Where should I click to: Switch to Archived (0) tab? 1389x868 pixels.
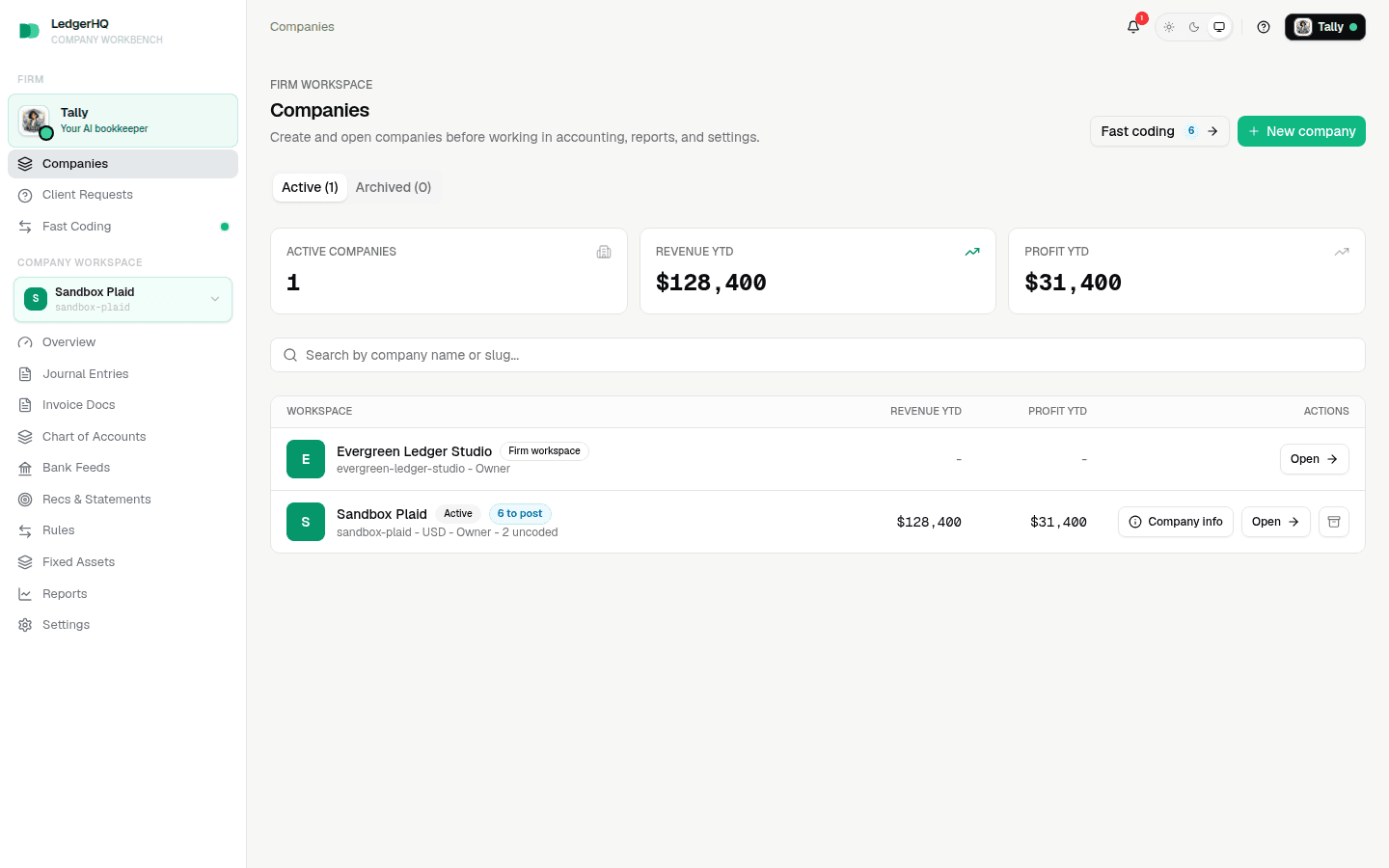394,187
